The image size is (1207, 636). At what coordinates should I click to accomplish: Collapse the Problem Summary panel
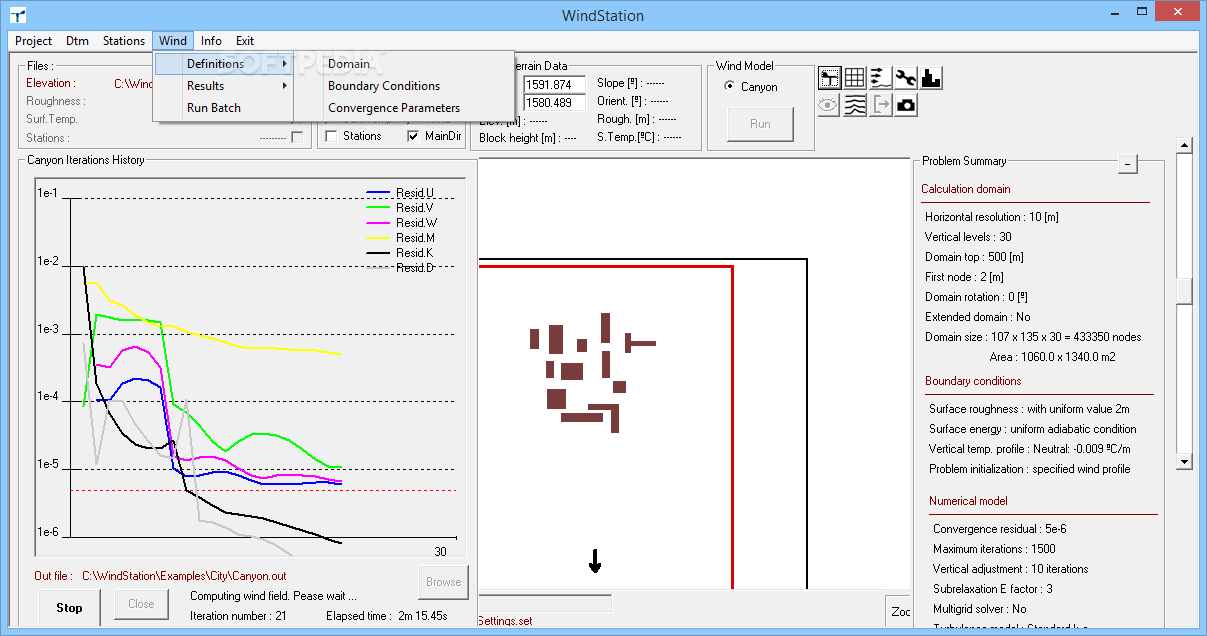point(1128,164)
